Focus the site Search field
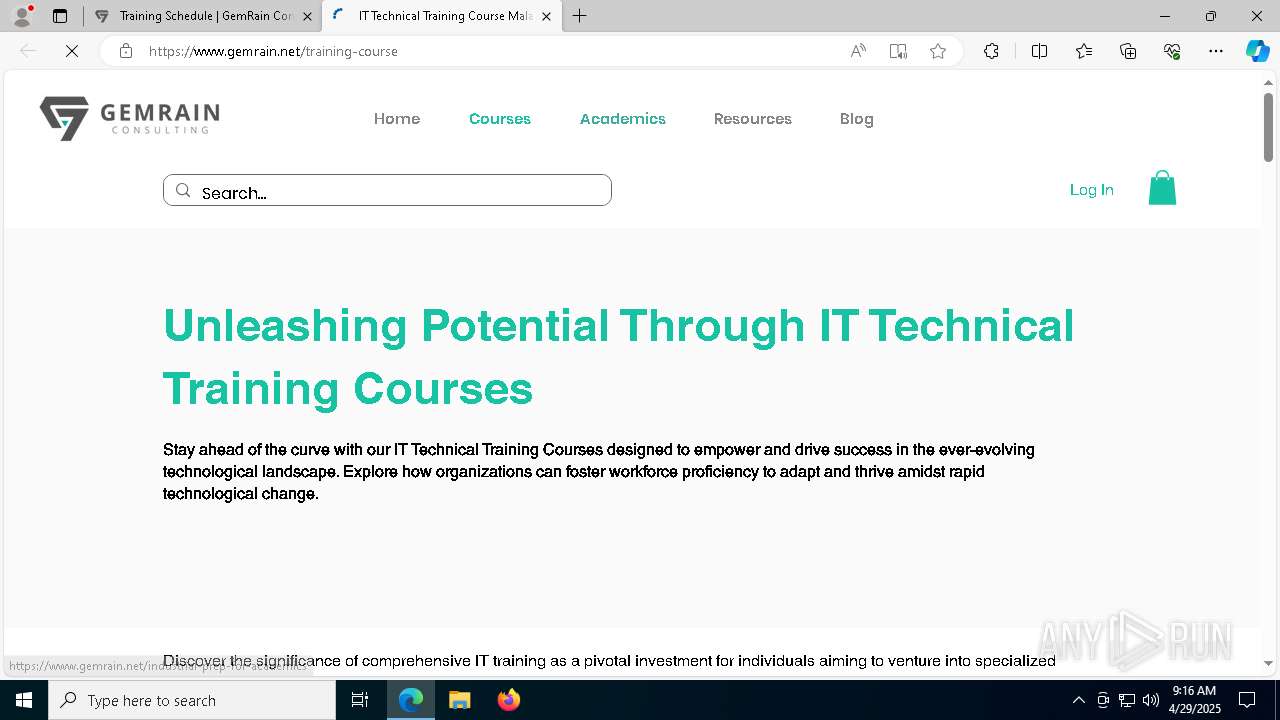The image size is (1280, 720). [x=387, y=190]
